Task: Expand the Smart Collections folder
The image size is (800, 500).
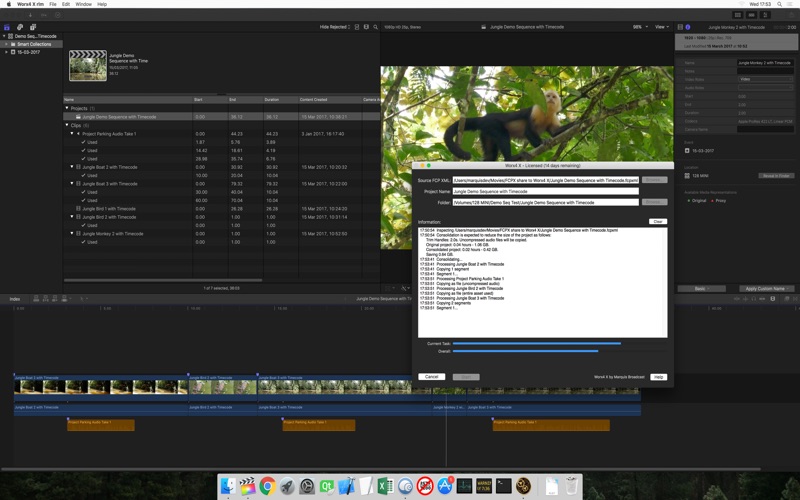Action: [x=6, y=44]
